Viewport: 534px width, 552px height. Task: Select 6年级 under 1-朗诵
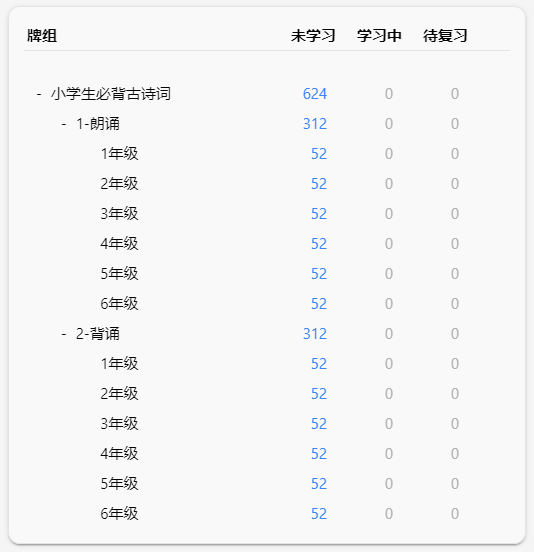[119, 304]
